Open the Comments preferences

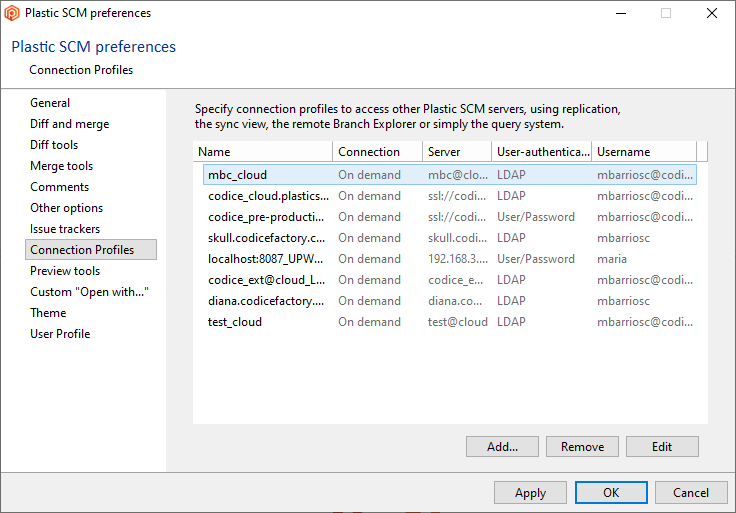[60, 187]
